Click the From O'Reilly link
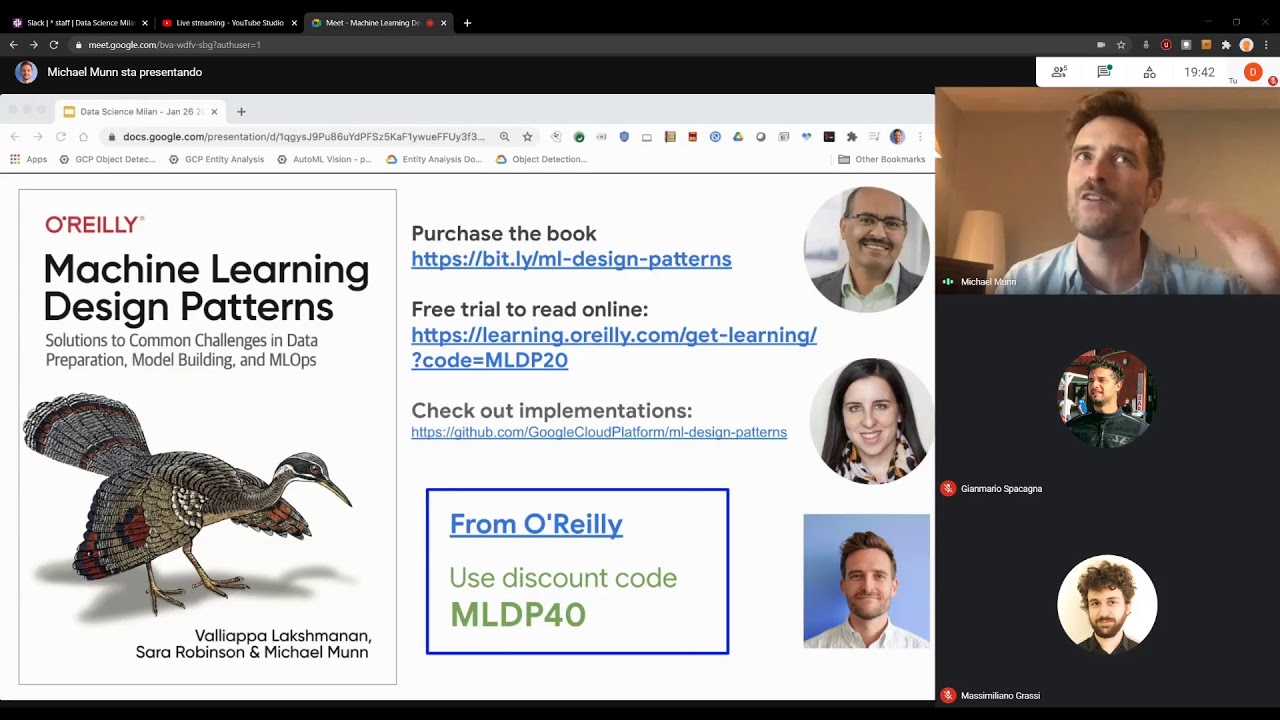 tap(536, 524)
